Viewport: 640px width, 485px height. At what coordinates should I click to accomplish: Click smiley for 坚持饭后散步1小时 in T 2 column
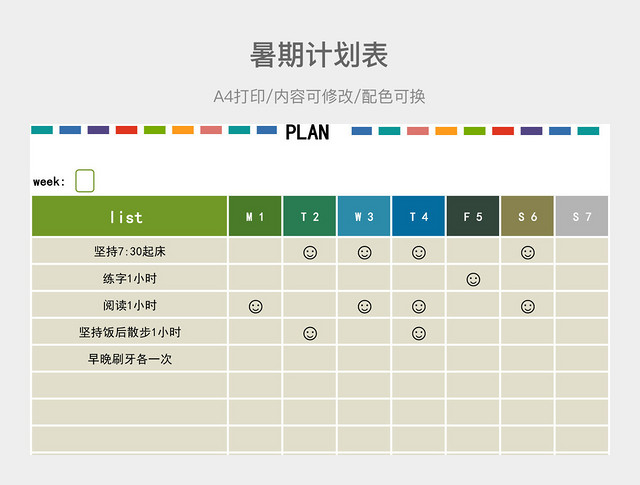pos(310,333)
